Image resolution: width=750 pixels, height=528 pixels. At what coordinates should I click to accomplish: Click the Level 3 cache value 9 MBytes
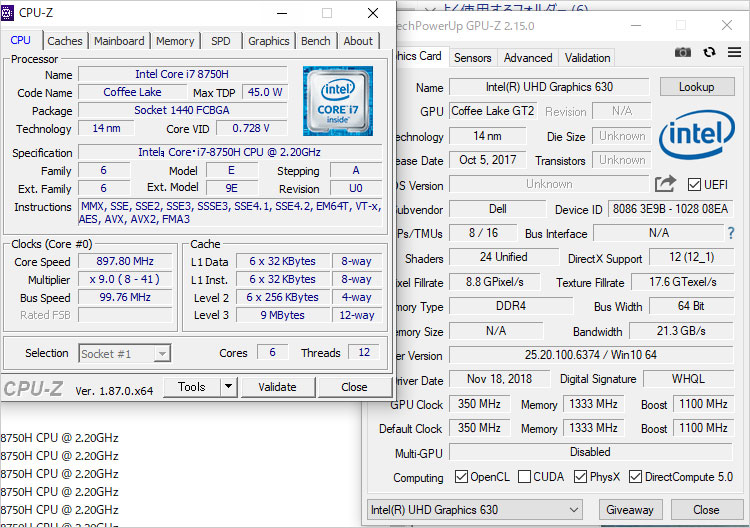click(x=283, y=315)
